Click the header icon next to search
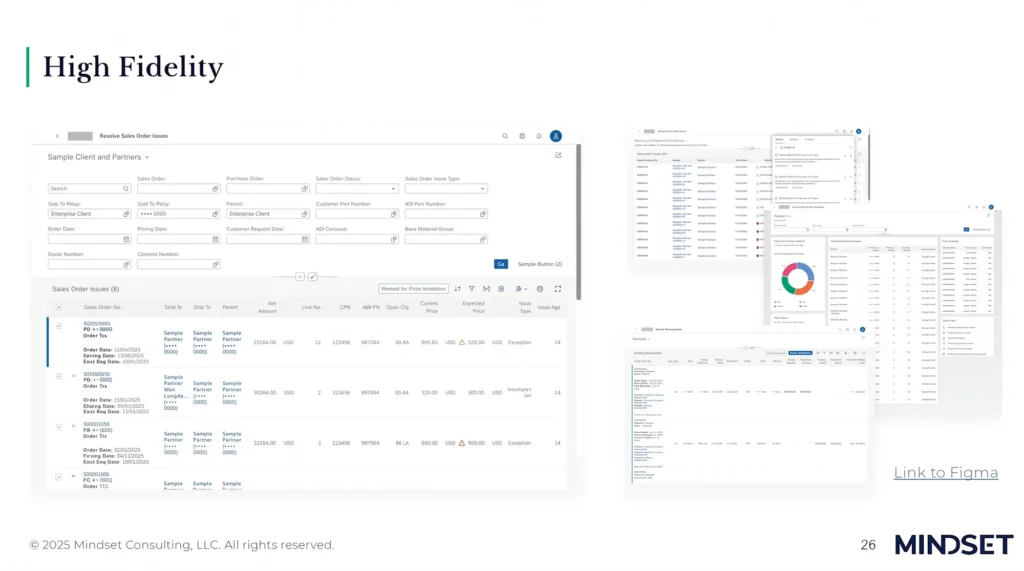The width and height of the screenshot is (1024, 571). point(522,136)
